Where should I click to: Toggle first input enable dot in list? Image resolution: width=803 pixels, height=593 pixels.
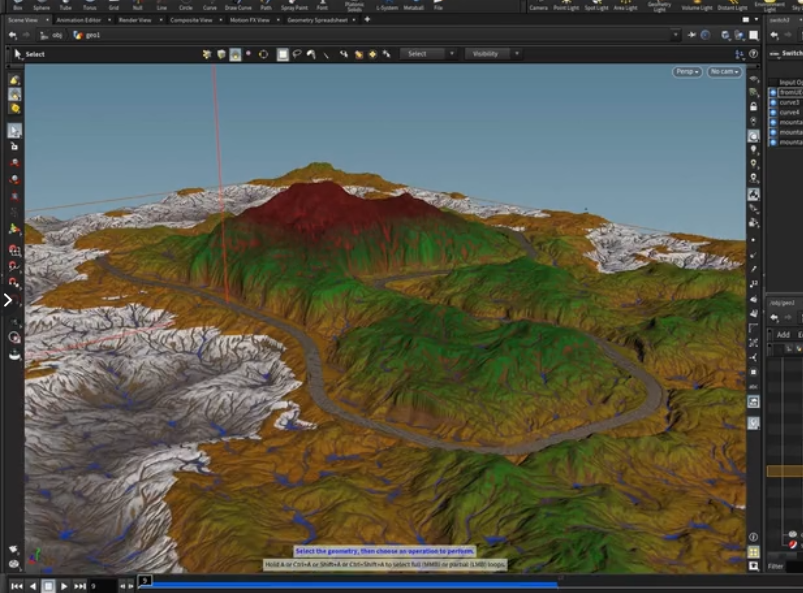(x=773, y=92)
